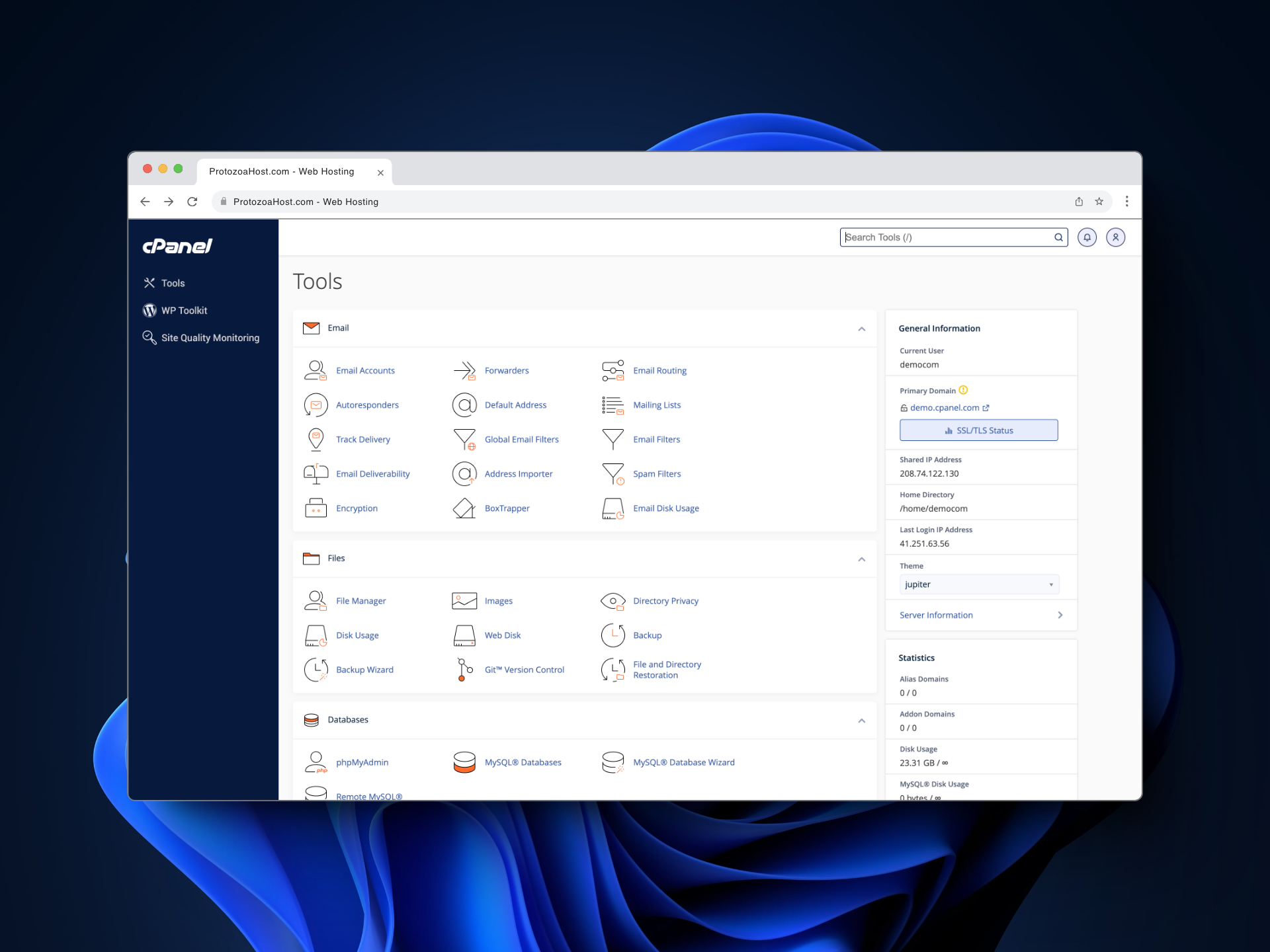1270x952 pixels.
Task: Open the jupiter Theme dropdown
Action: click(979, 584)
